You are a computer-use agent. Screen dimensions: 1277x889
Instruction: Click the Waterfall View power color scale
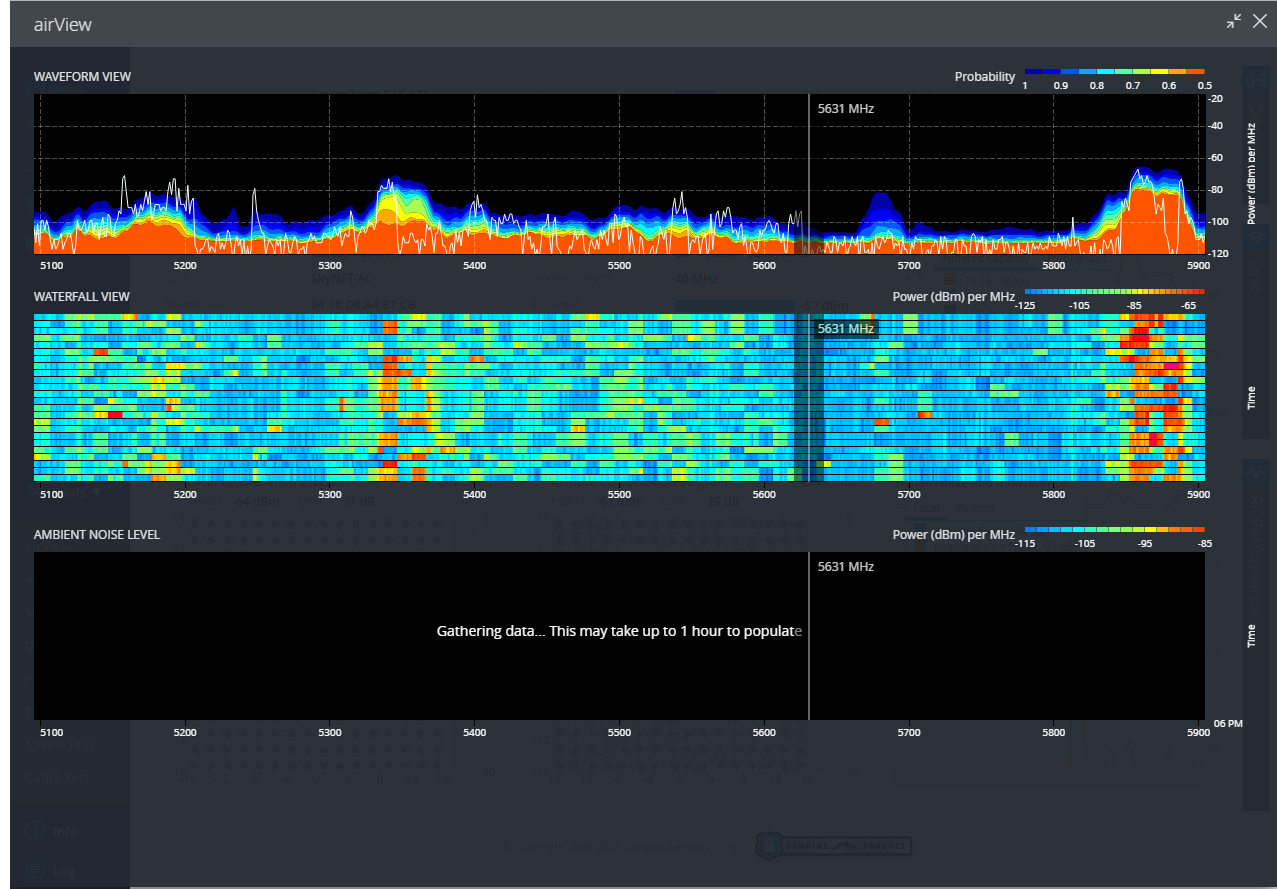(1114, 291)
